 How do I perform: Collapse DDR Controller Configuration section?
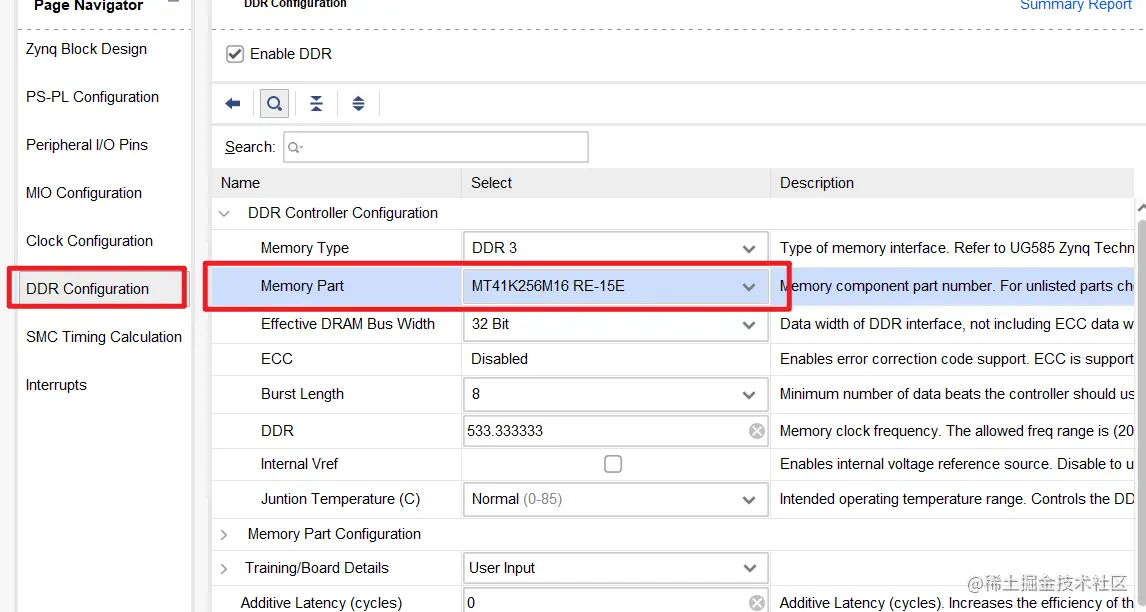point(224,214)
